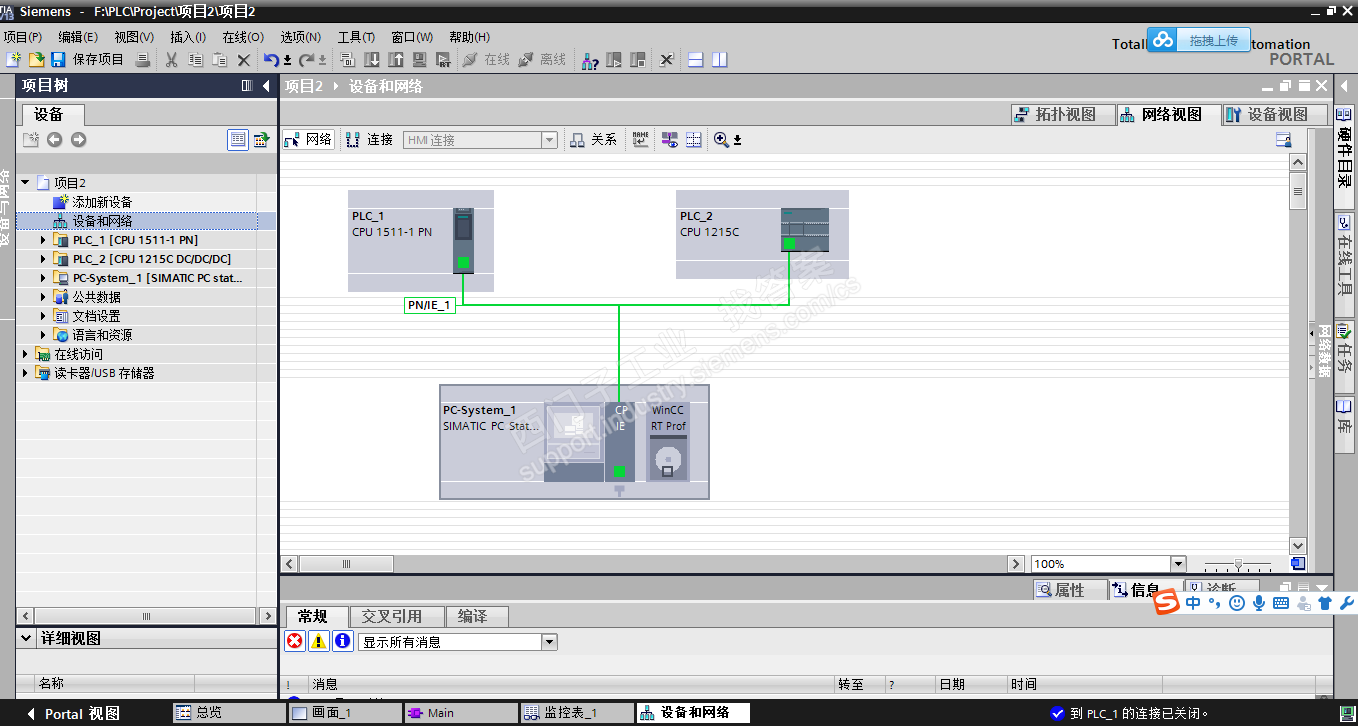Open the HMI连接 connection type dropdown
Screen dimensions: 1358x726
(x=549, y=140)
